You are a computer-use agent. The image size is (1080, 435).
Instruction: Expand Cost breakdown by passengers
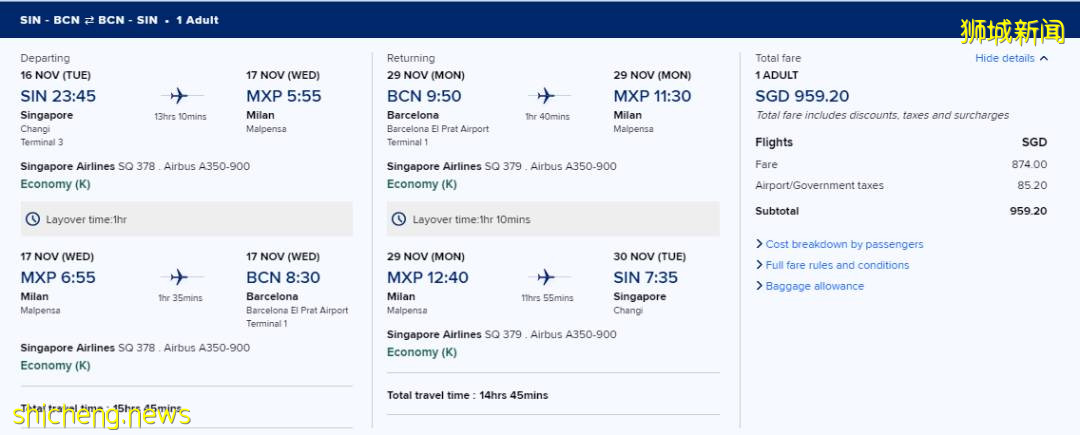(x=844, y=244)
